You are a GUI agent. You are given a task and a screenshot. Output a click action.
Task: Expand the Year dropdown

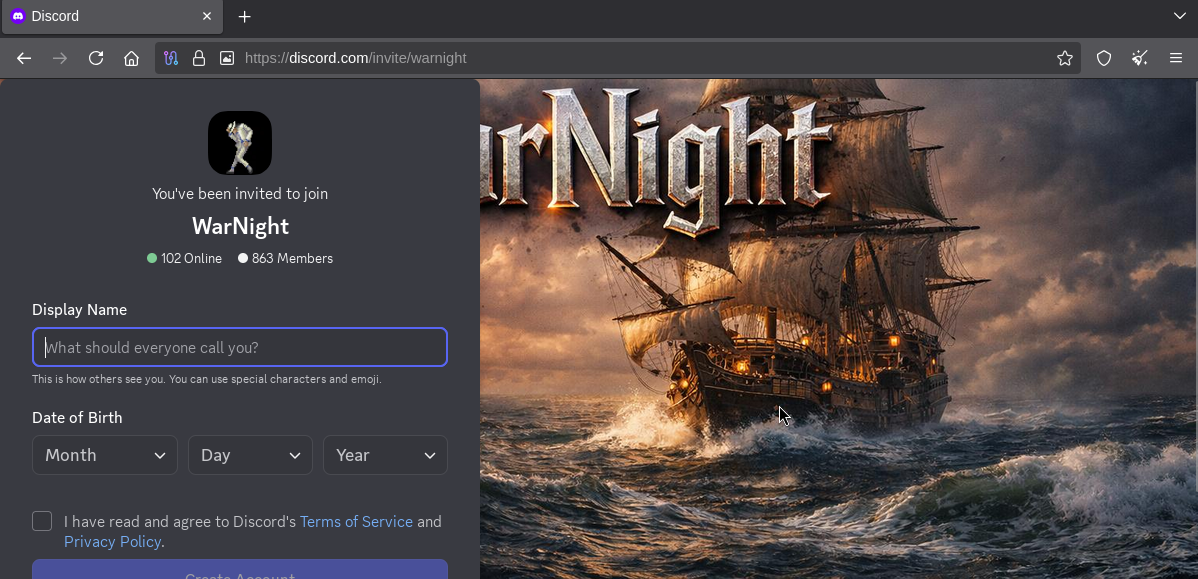[x=385, y=455]
